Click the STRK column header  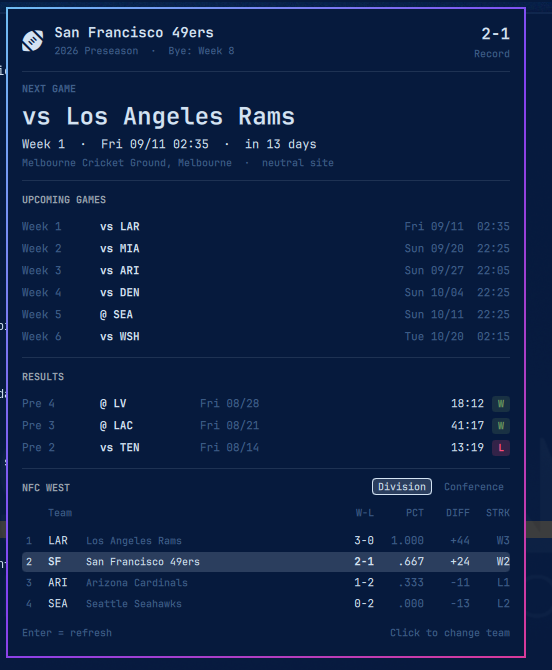tap(498, 513)
